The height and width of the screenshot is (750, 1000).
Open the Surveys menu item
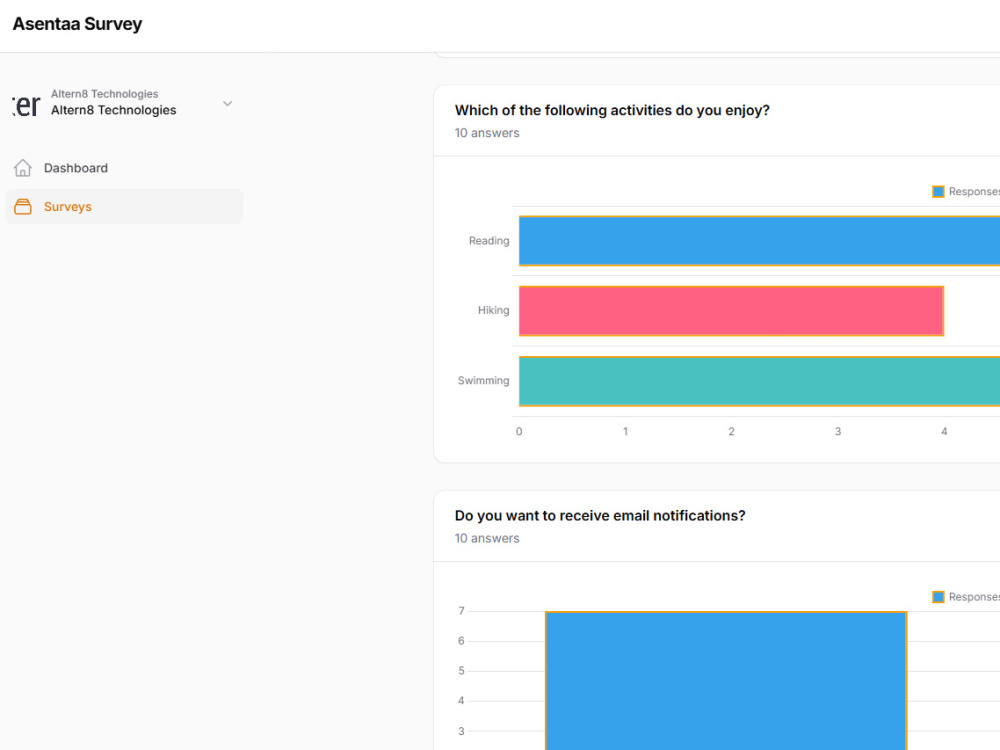coord(124,207)
